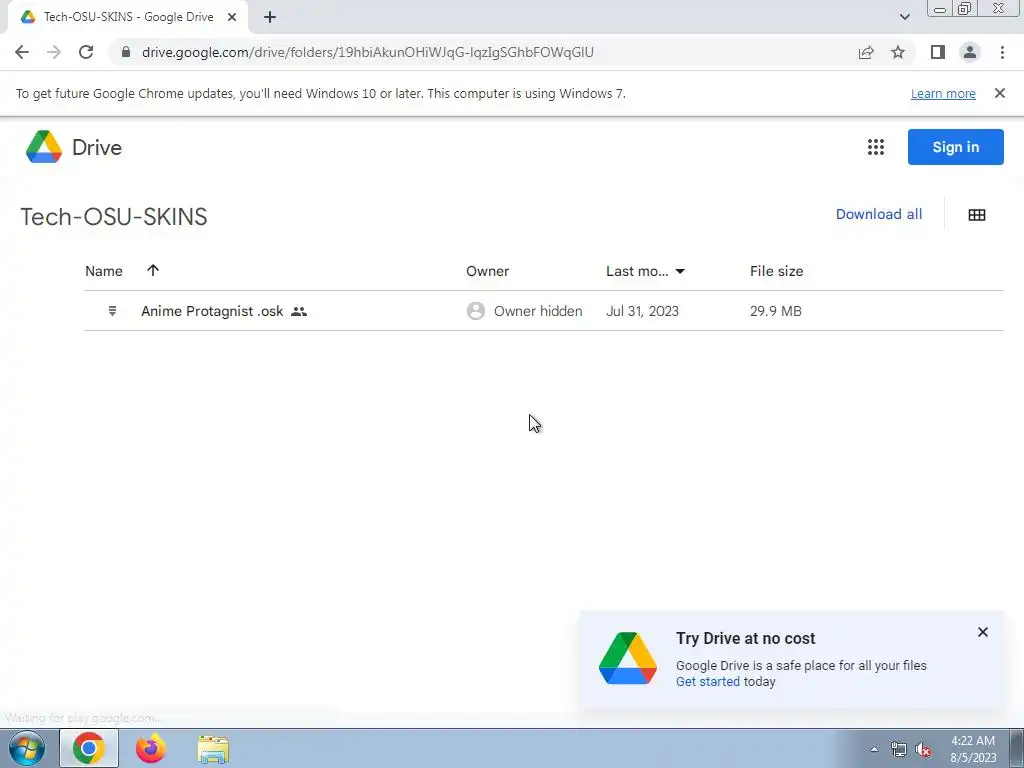Click the Owner column header

[487, 271]
